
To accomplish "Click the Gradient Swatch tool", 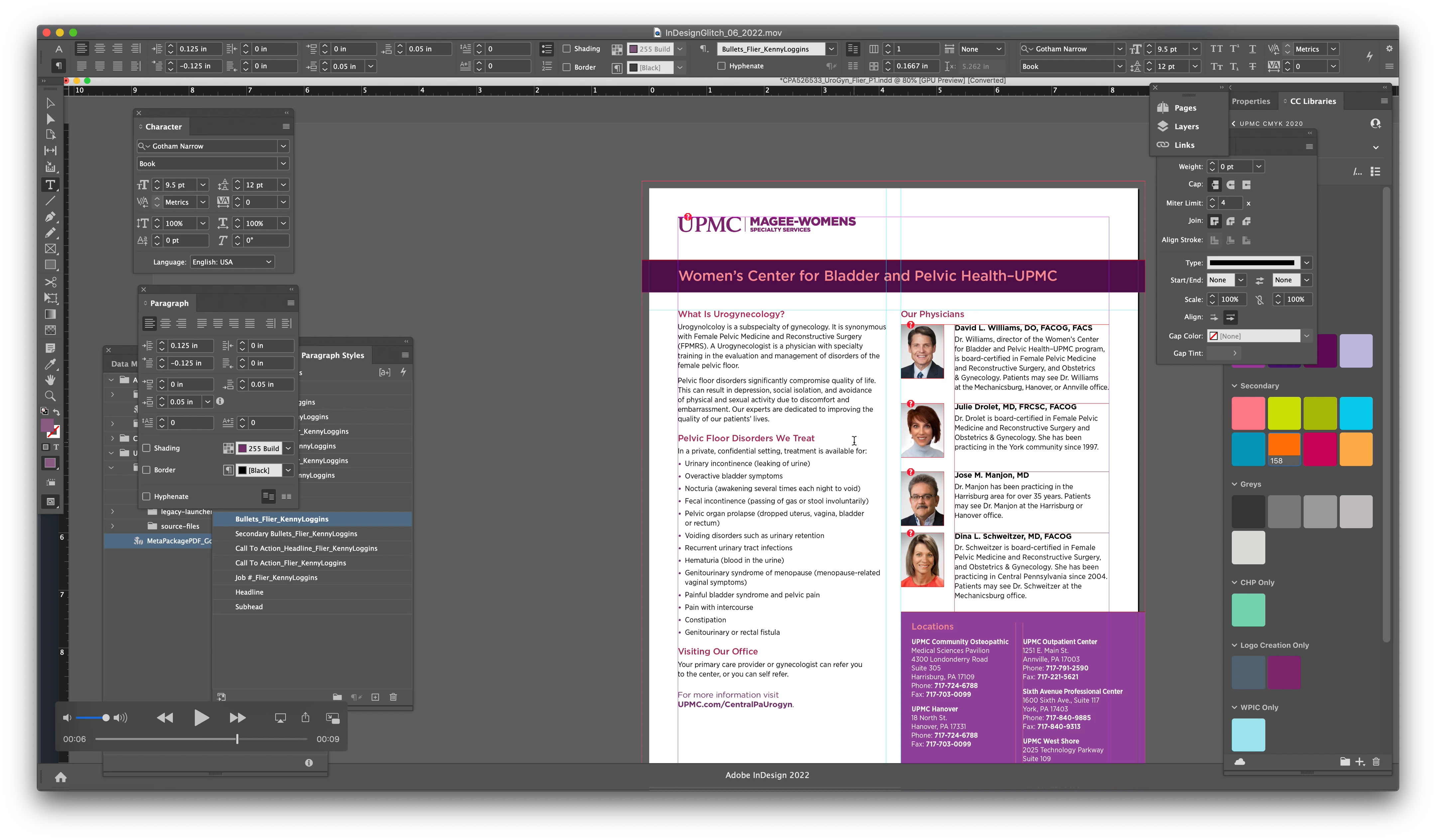I will point(50,314).
